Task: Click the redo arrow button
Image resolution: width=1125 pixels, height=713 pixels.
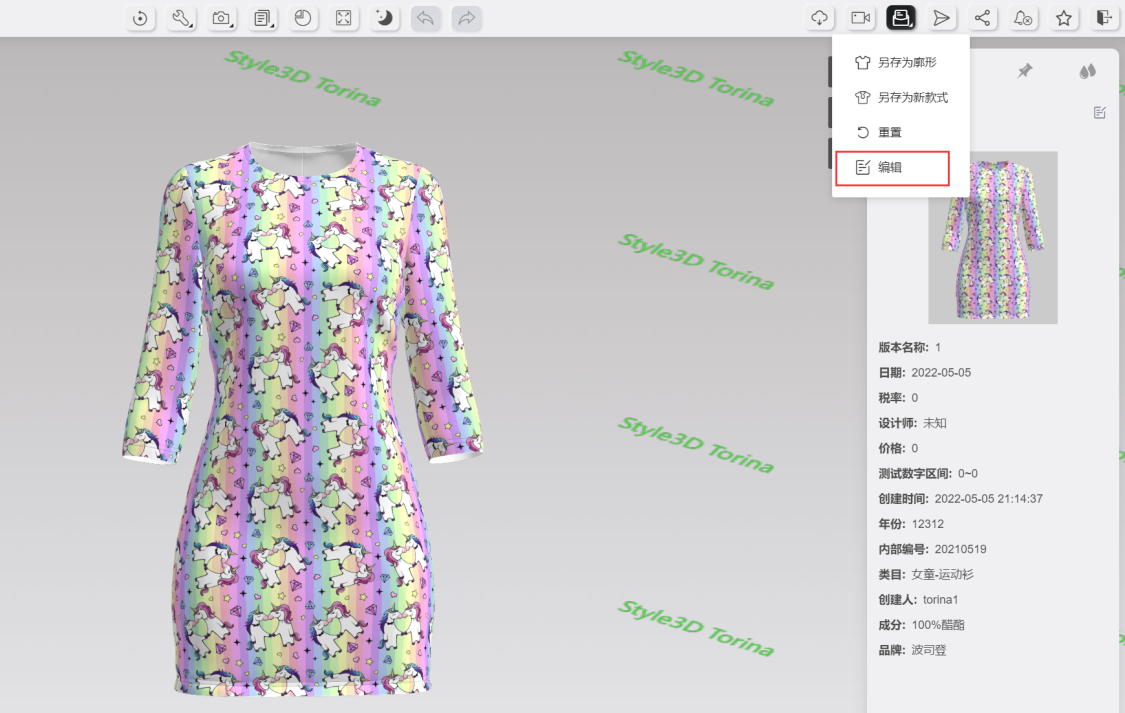Action: (466, 18)
